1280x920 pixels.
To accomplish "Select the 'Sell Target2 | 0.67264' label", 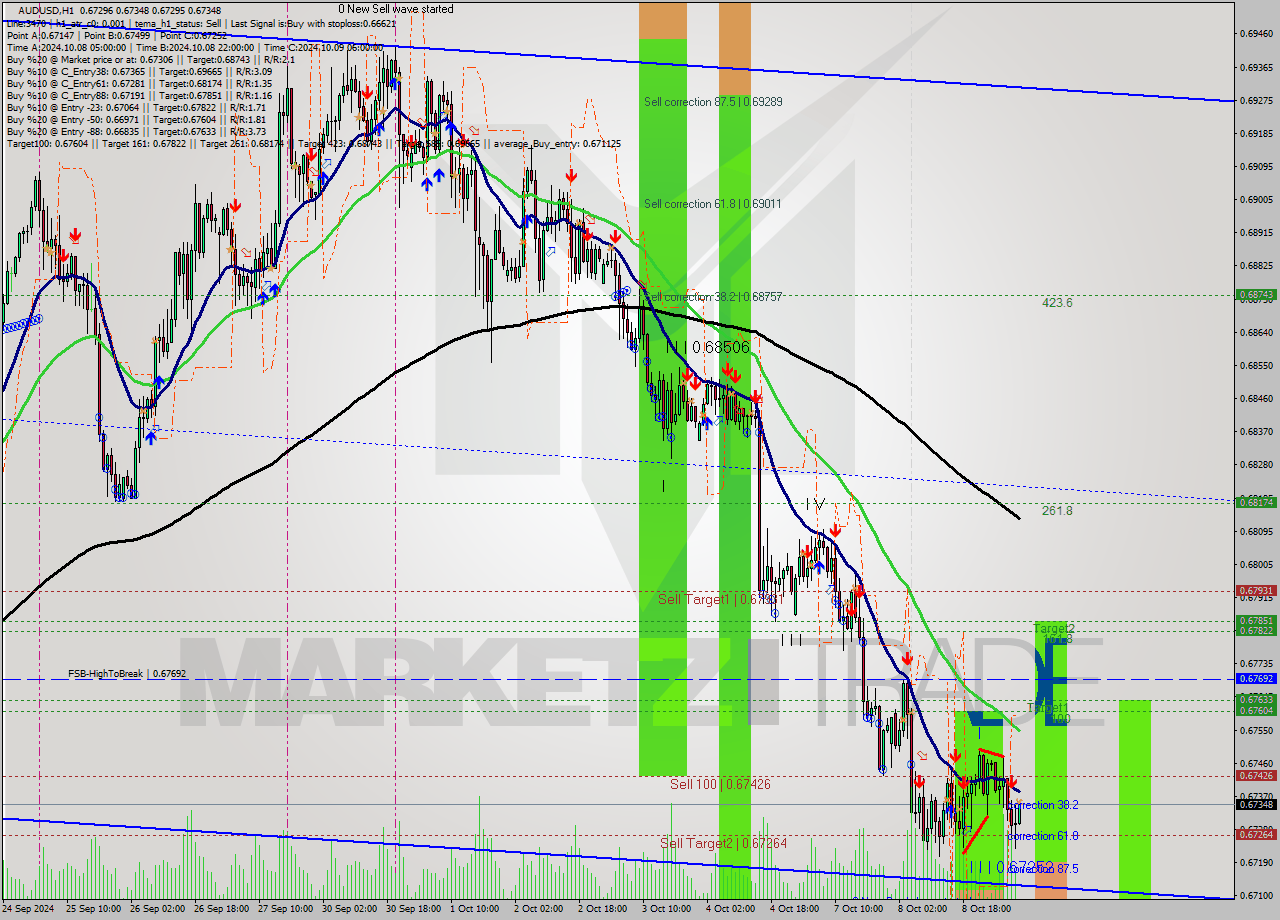I will click(x=723, y=843).
